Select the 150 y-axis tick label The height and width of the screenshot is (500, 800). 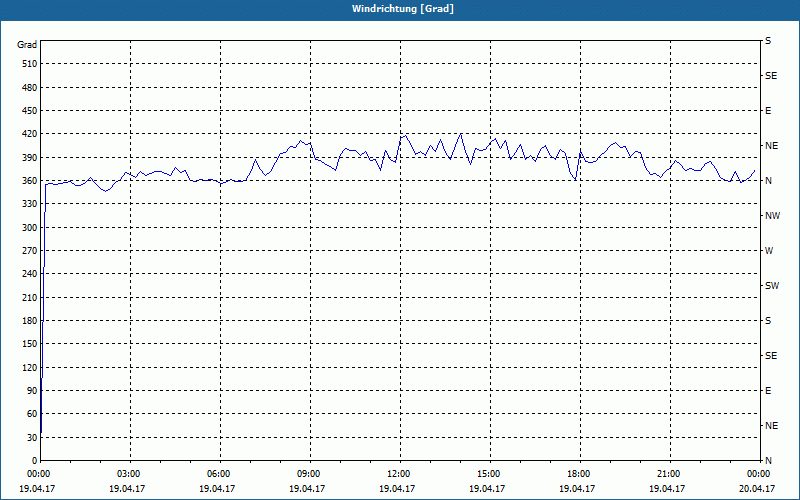[30, 344]
